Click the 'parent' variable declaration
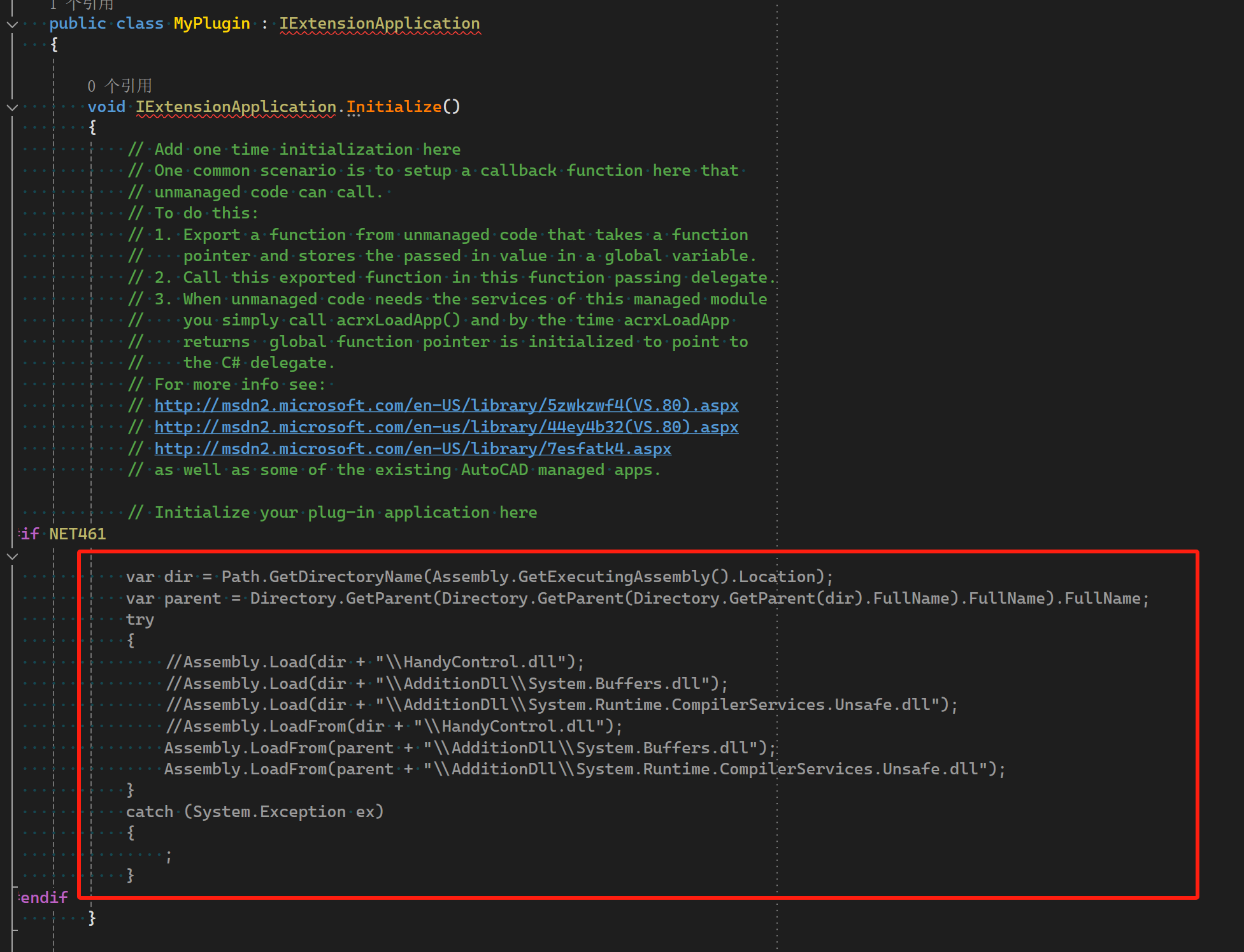This screenshot has width=1244, height=952. click(x=192, y=599)
